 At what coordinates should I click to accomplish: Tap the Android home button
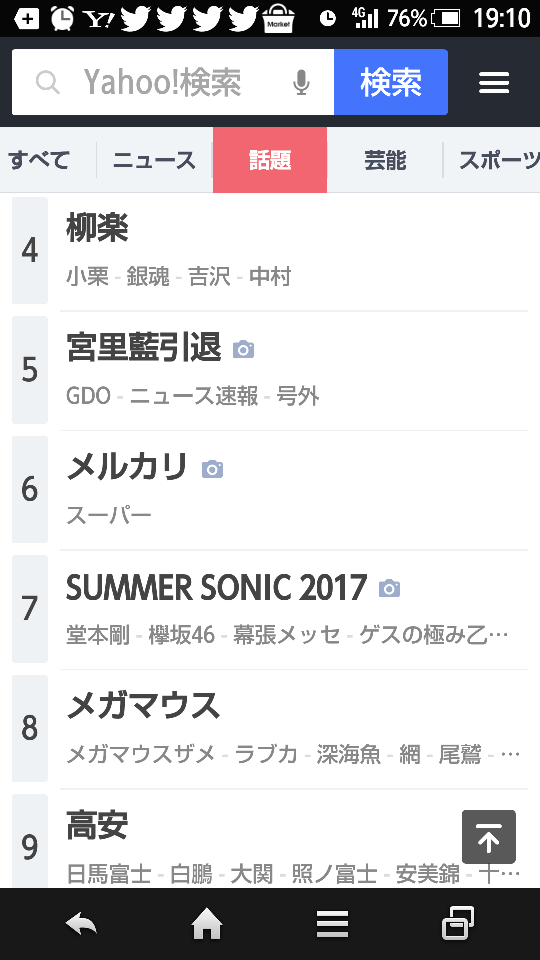207,924
